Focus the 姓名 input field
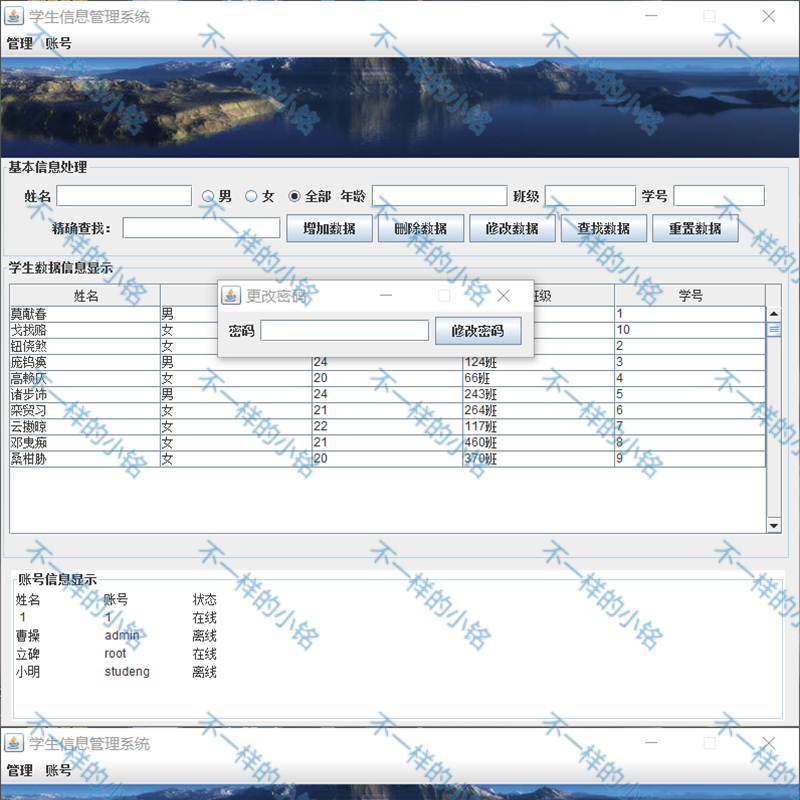Screen dimensions: 800x800 (124, 196)
